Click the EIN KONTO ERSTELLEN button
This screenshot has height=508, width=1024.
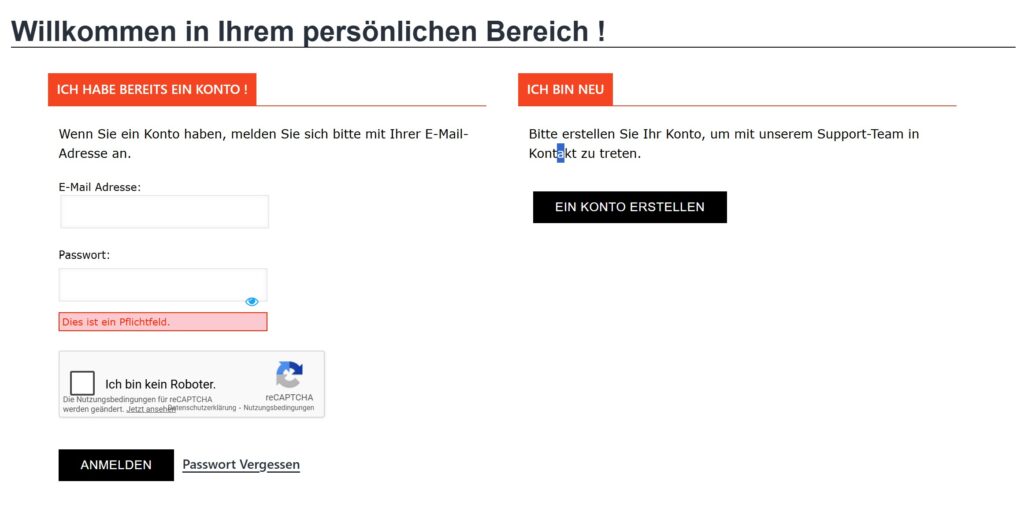(x=630, y=207)
